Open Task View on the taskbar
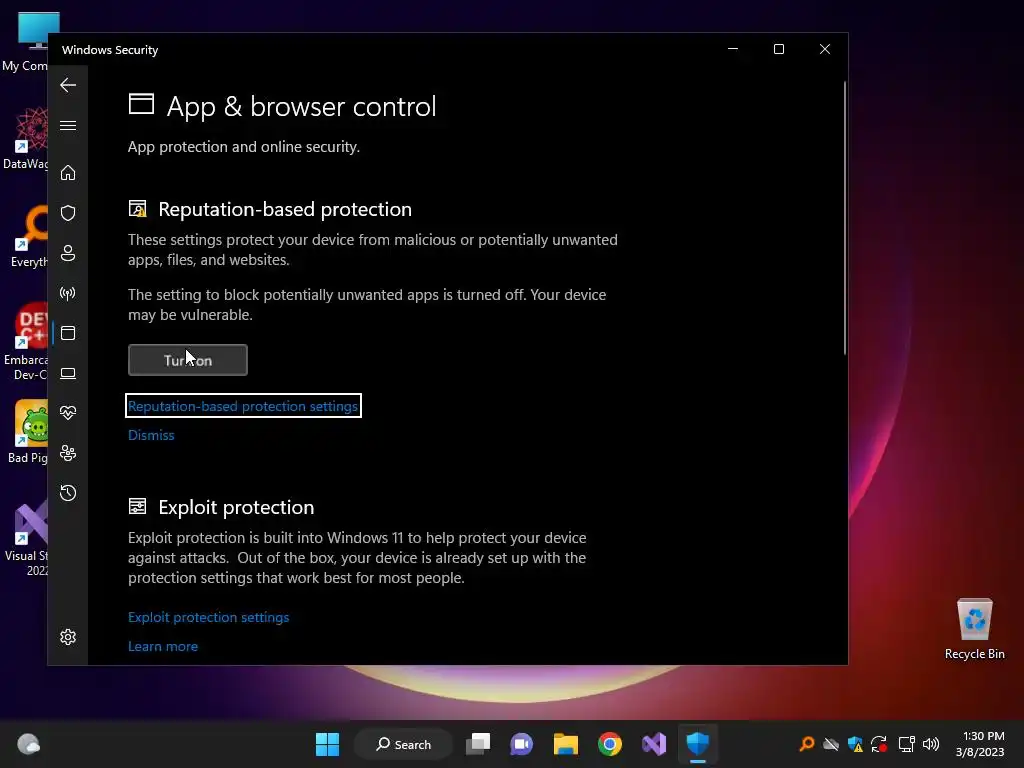The height and width of the screenshot is (768, 1024). (478, 744)
